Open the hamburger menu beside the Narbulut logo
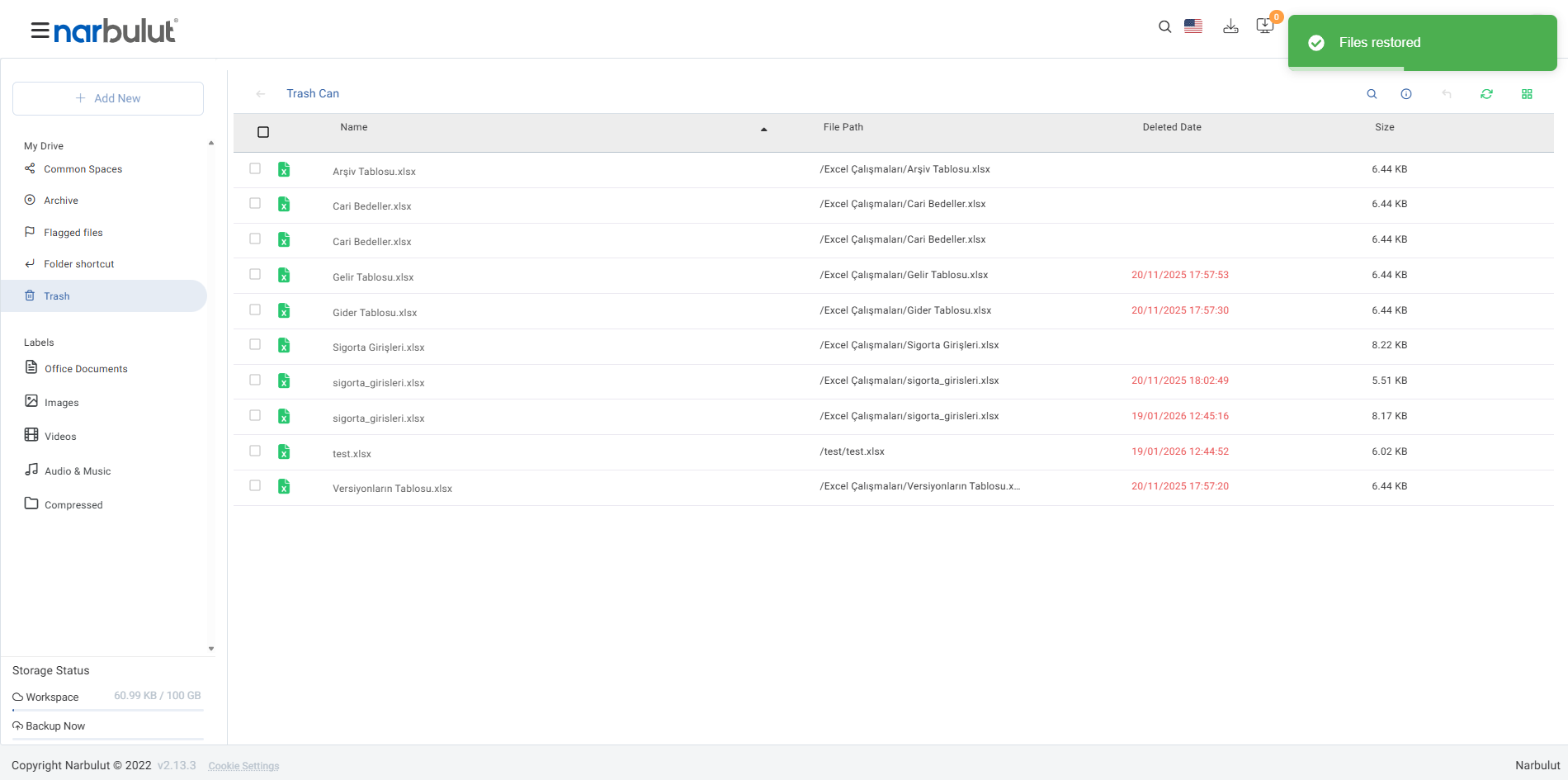This screenshot has width=1568, height=780. coord(40,31)
